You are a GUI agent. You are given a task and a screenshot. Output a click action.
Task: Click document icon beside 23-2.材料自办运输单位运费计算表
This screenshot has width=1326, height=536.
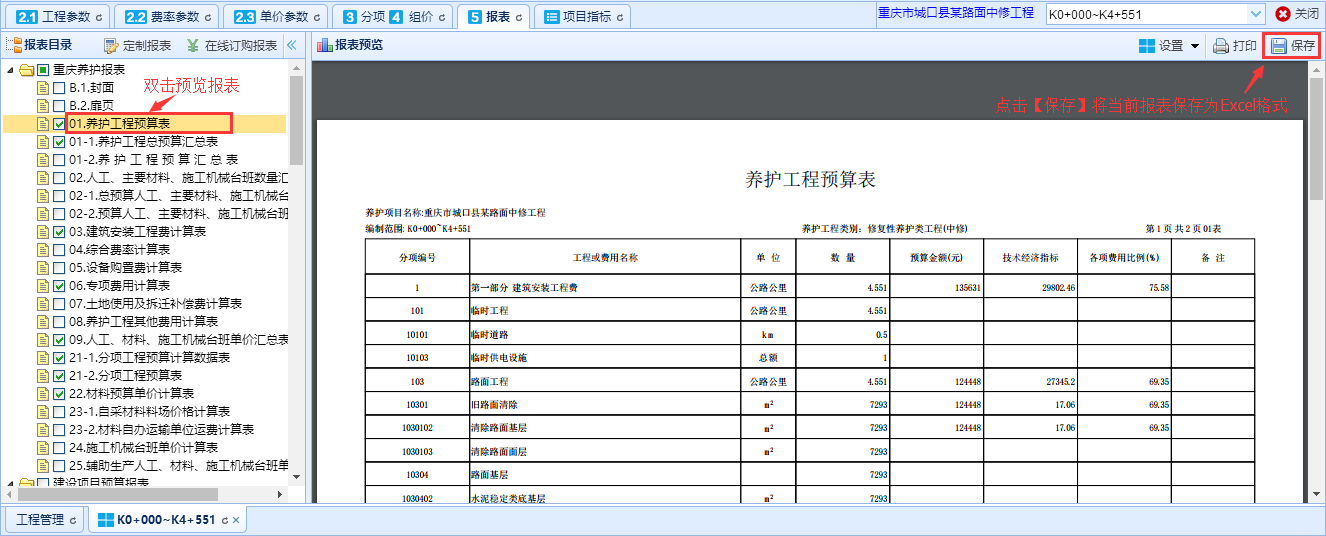[43, 430]
